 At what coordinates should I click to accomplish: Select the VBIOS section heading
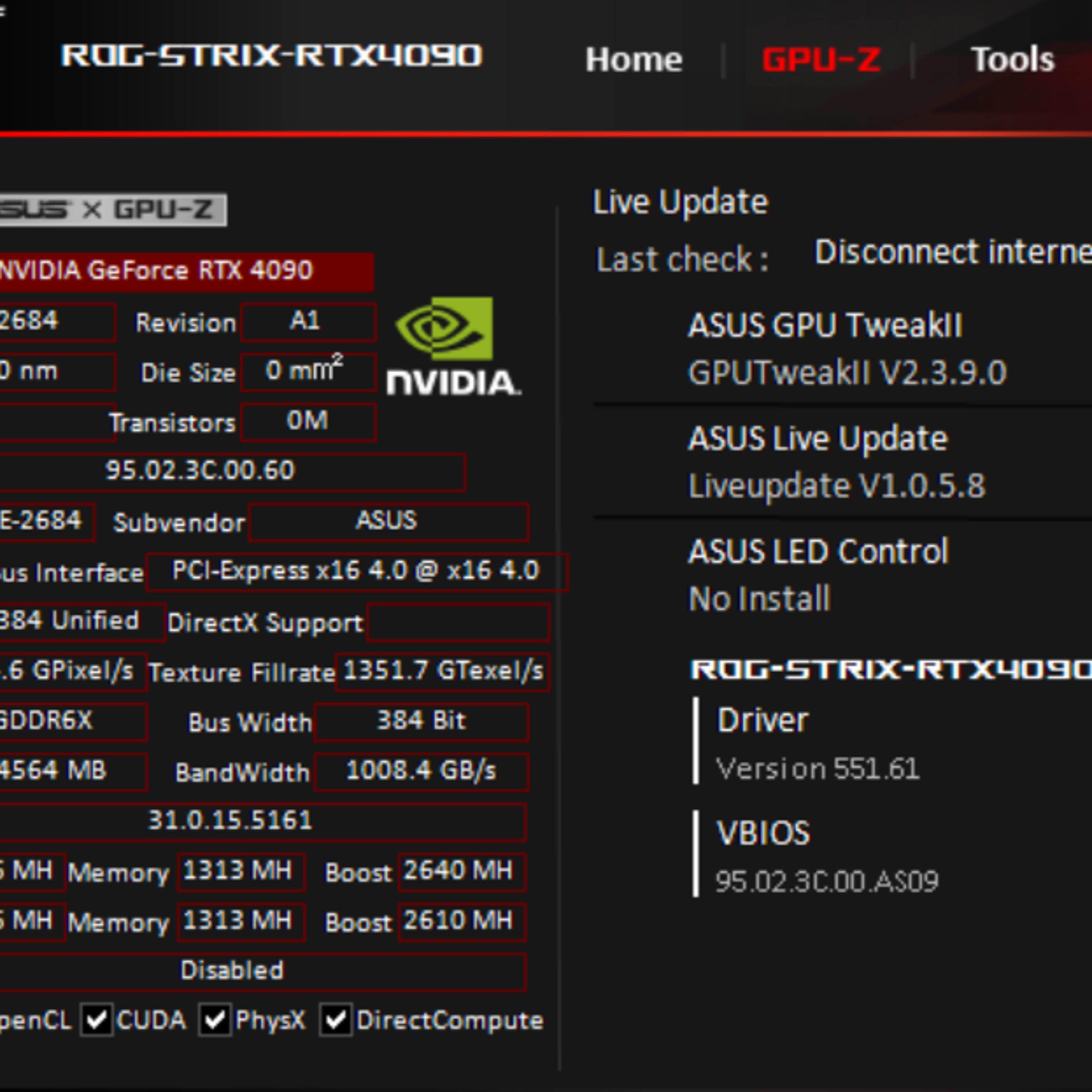click(x=763, y=833)
